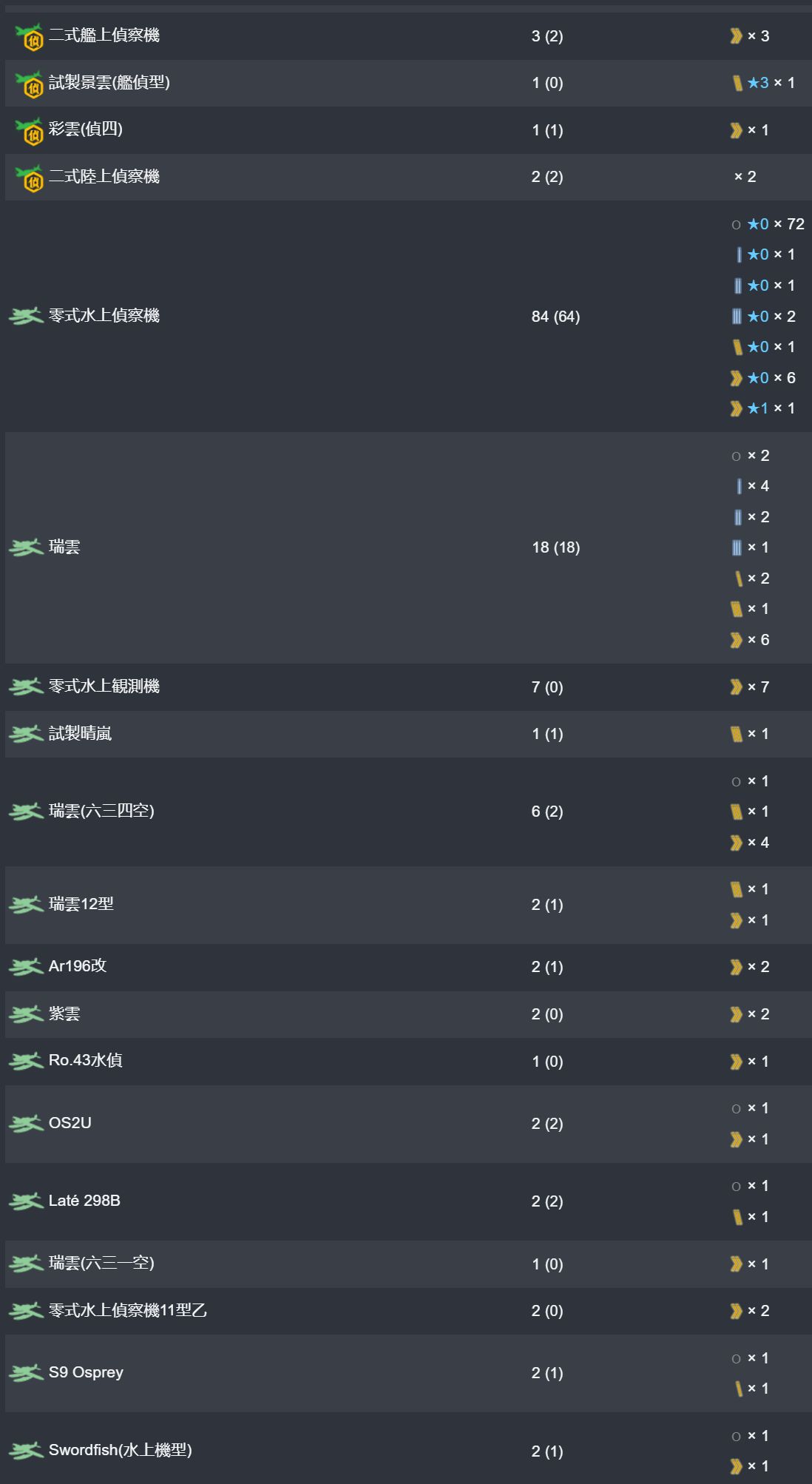Viewport: 812px width, 1484px height.
Task: Click the gold stripe icon for 試製晴嵐
Action: click(736, 734)
